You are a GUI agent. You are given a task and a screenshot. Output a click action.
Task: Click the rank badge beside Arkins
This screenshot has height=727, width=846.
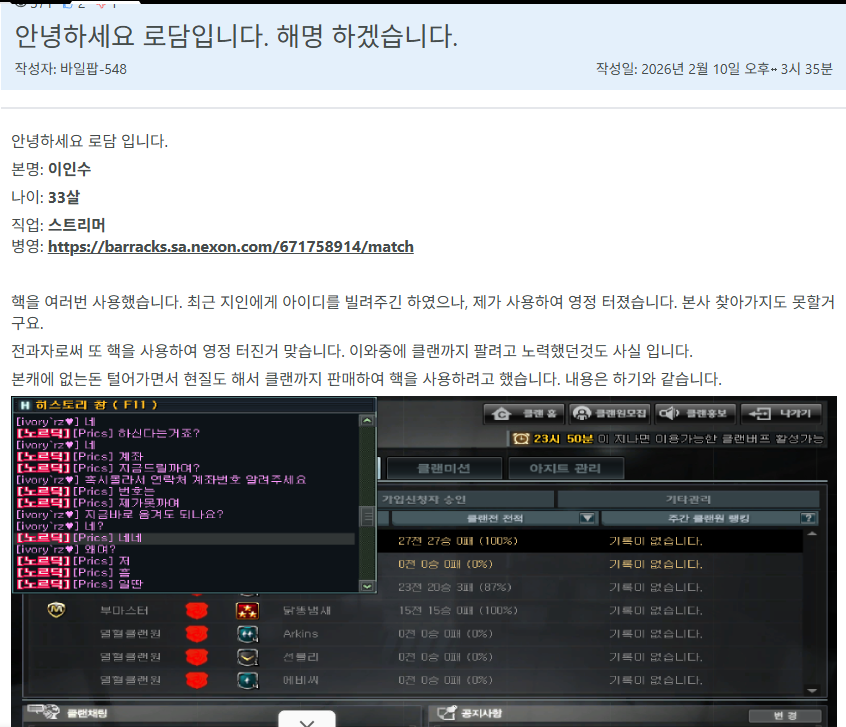[247, 633]
